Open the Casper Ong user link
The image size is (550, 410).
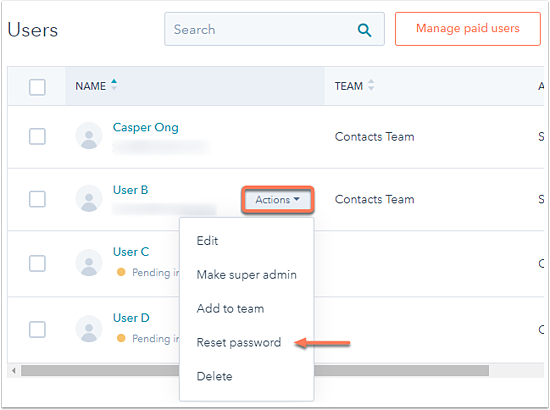[x=146, y=127]
